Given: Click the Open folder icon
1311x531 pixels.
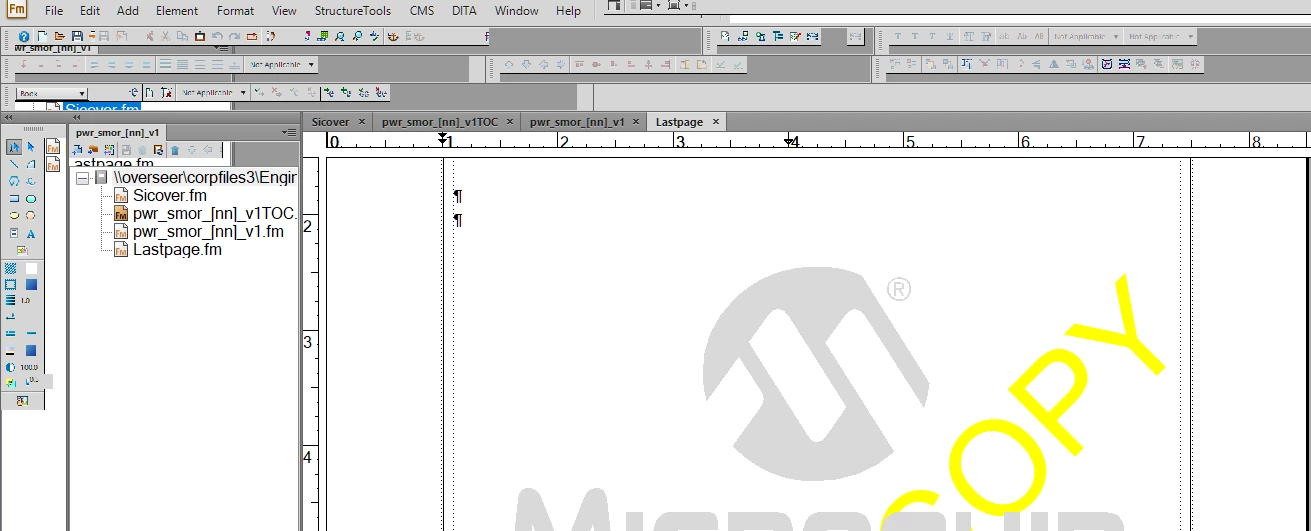Looking at the screenshot, I should (59, 36).
